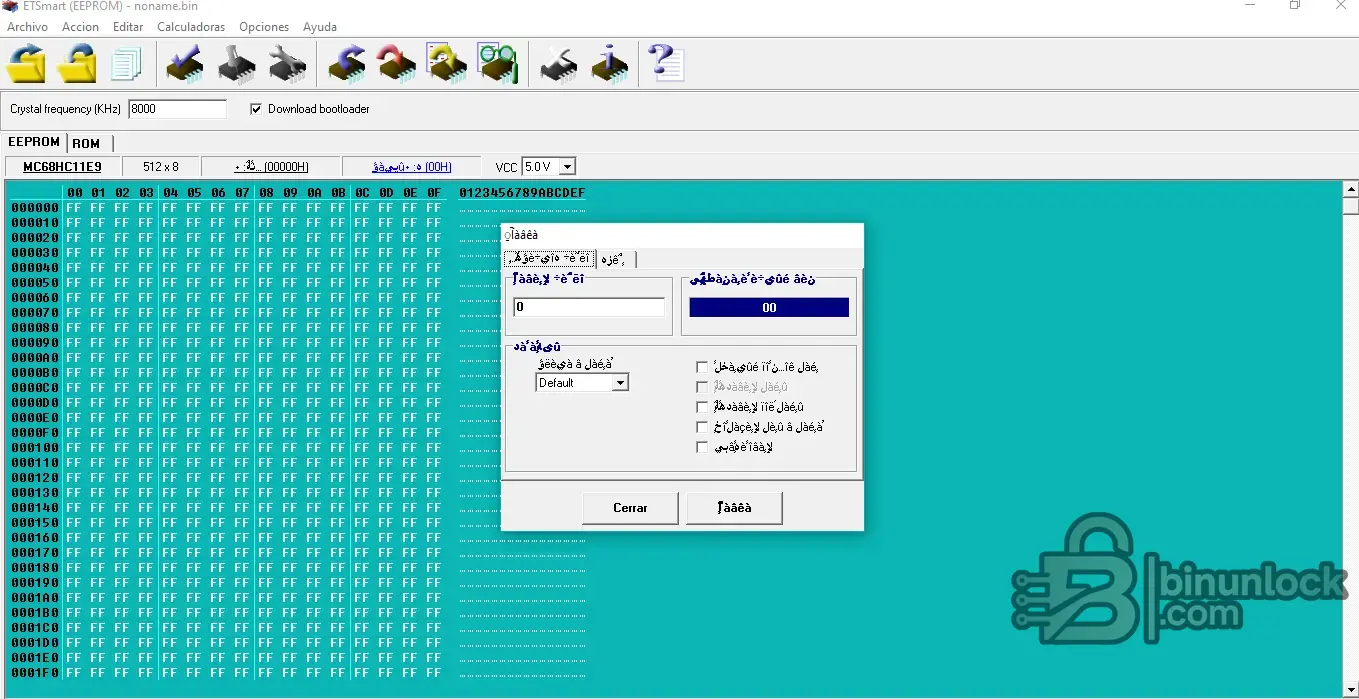Open the Calculadoras menu
The height and width of the screenshot is (699, 1359).
pos(190,27)
